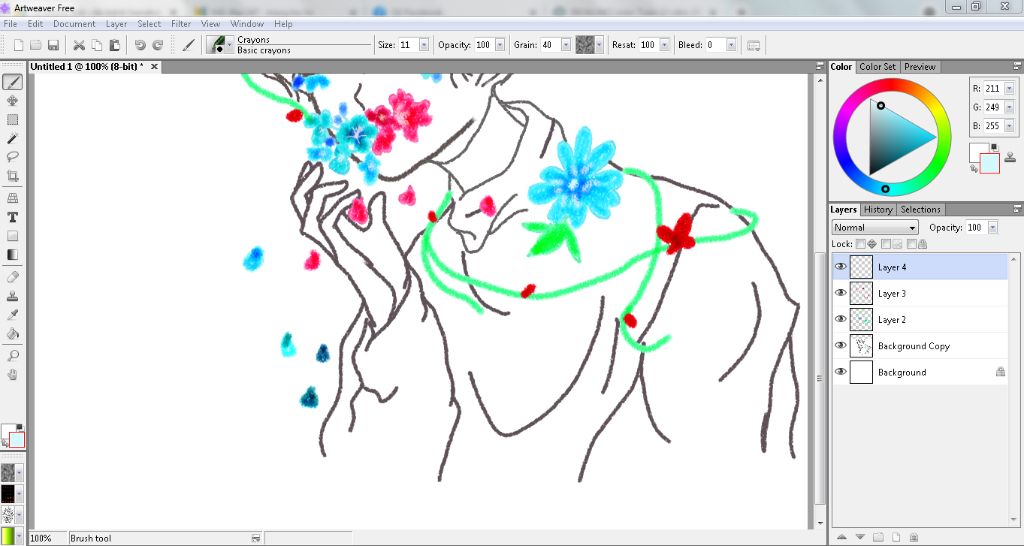Select the Lasso tool
Image resolution: width=1024 pixels, height=546 pixels.
point(13,157)
